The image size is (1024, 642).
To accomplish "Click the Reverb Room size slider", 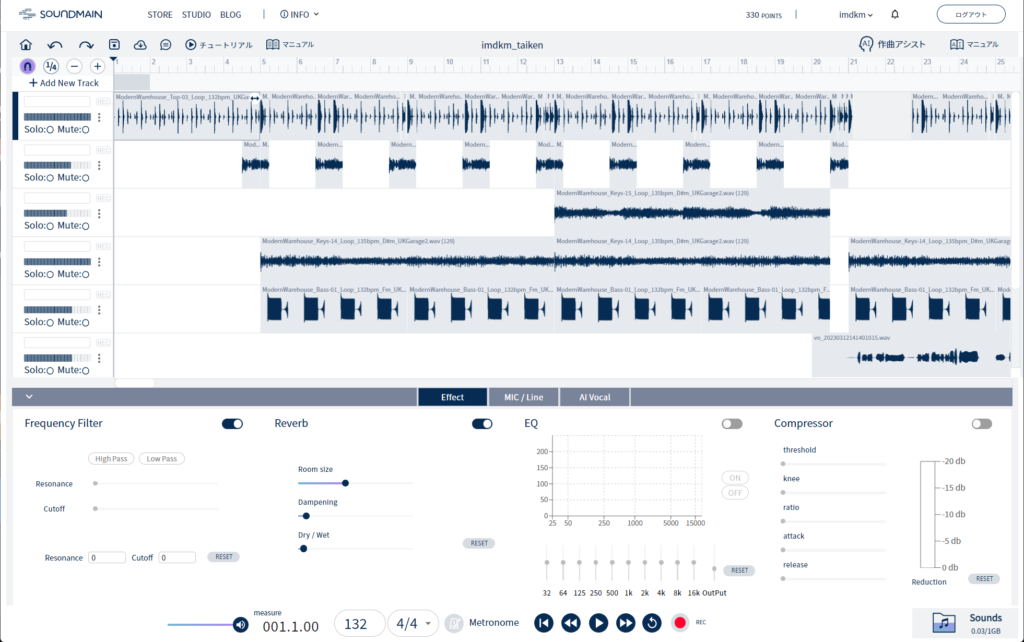I will click(345, 483).
